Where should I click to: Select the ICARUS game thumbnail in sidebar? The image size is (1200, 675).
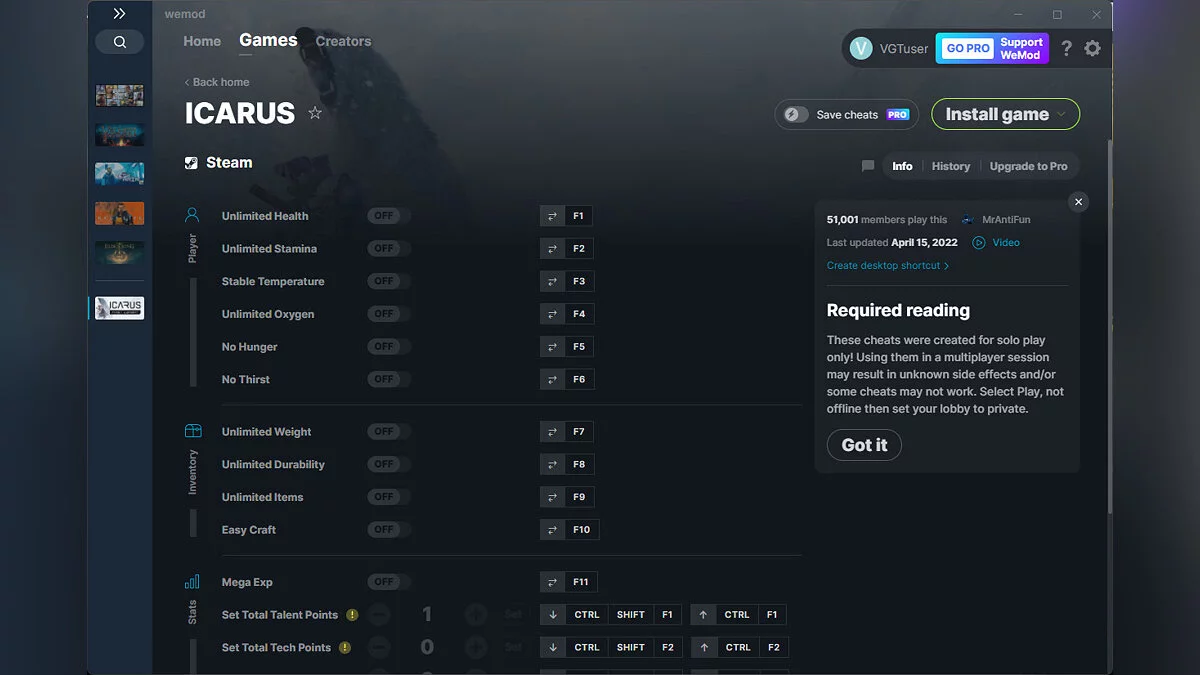120,308
